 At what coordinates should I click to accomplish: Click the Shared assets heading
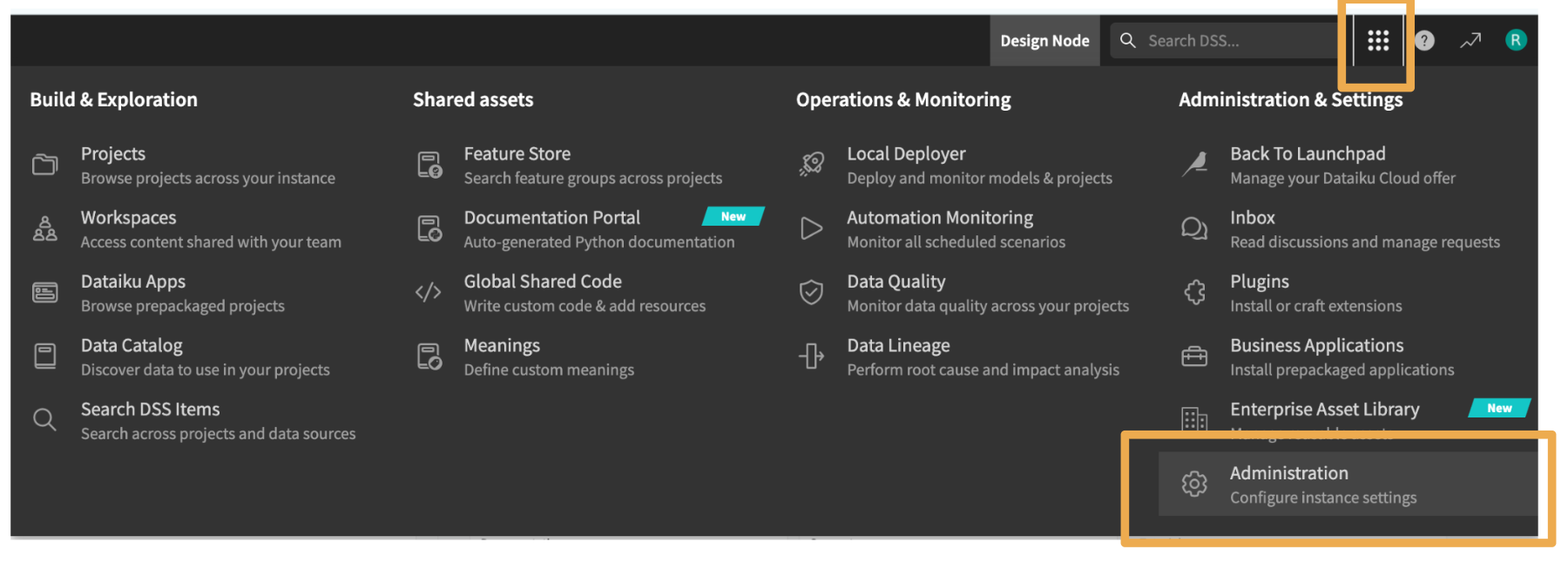(x=473, y=99)
